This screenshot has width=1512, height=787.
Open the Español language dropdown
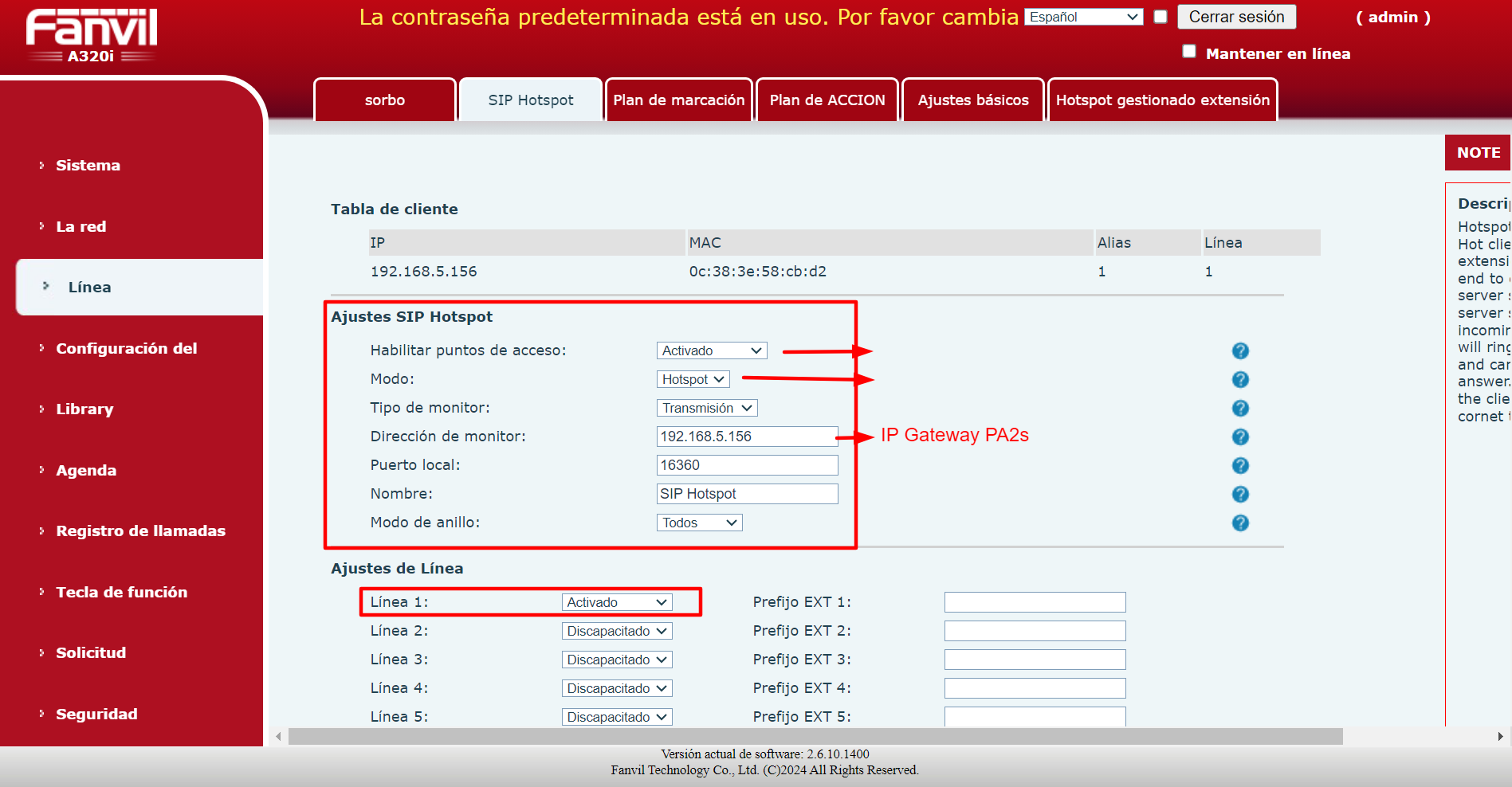1084,17
